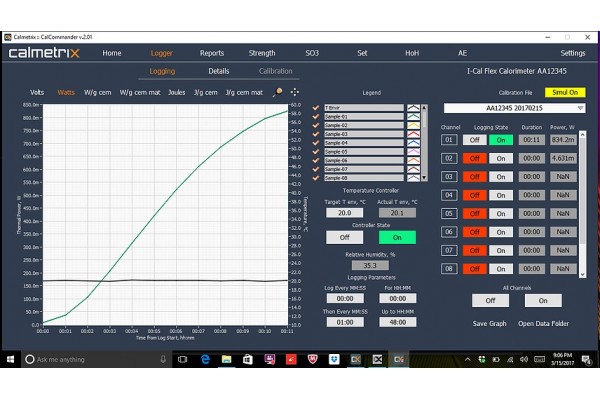Click the Then Every MM:SS field
600x400 pixels.
(x=345, y=322)
